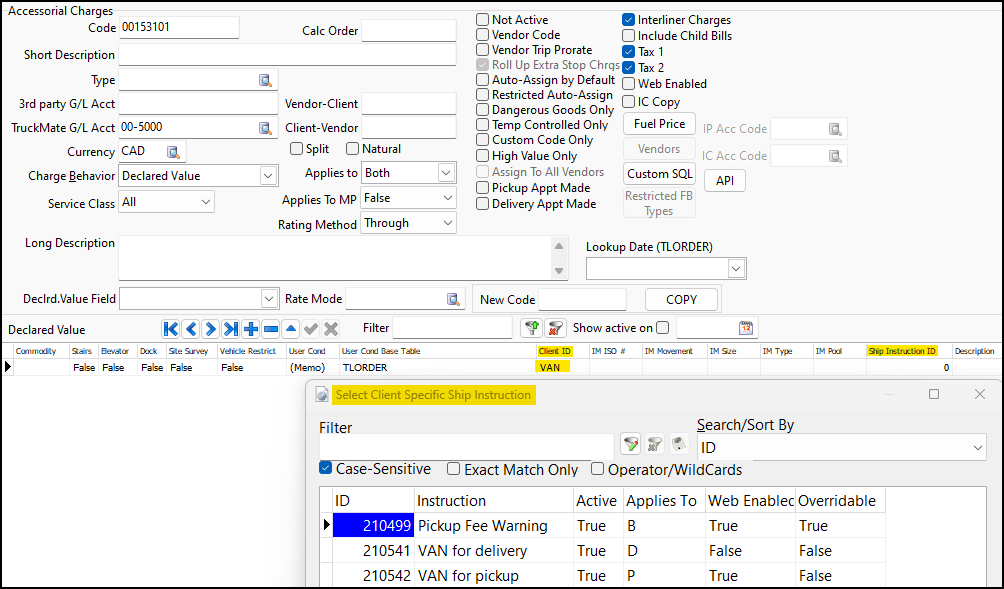Open the Rating Method dropdown
The width and height of the screenshot is (1004, 589).
446,224
